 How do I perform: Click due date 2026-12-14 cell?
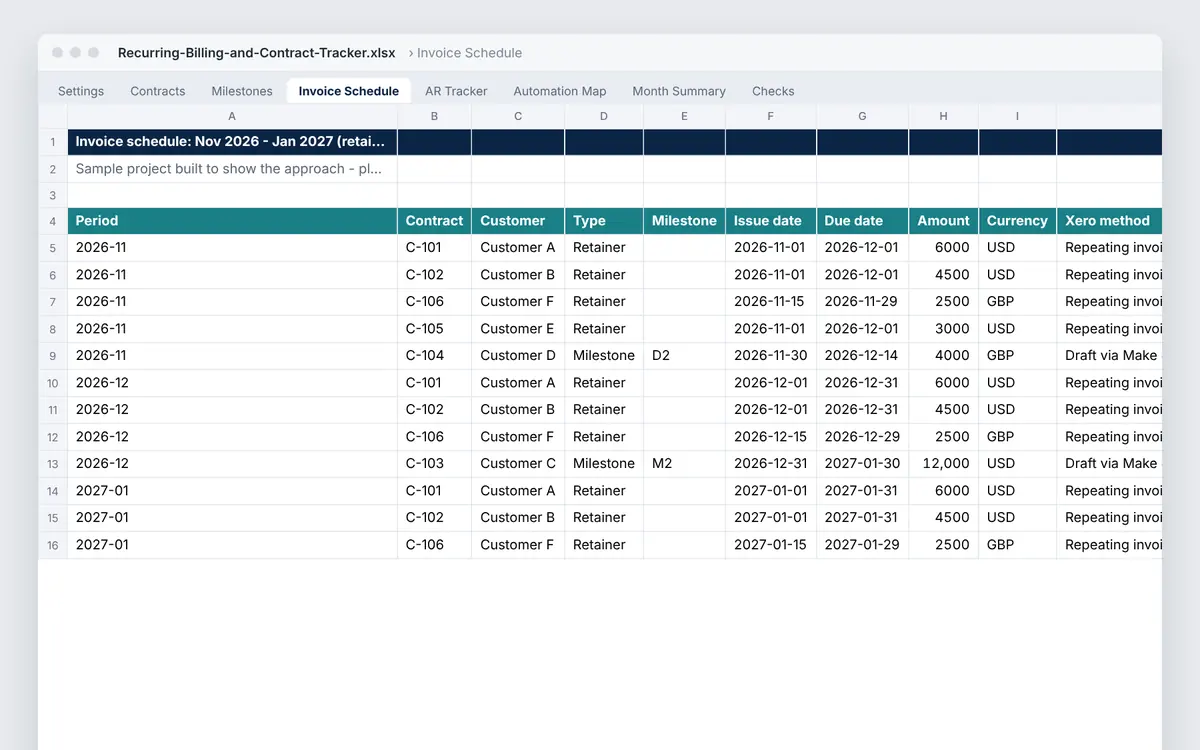(862, 355)
